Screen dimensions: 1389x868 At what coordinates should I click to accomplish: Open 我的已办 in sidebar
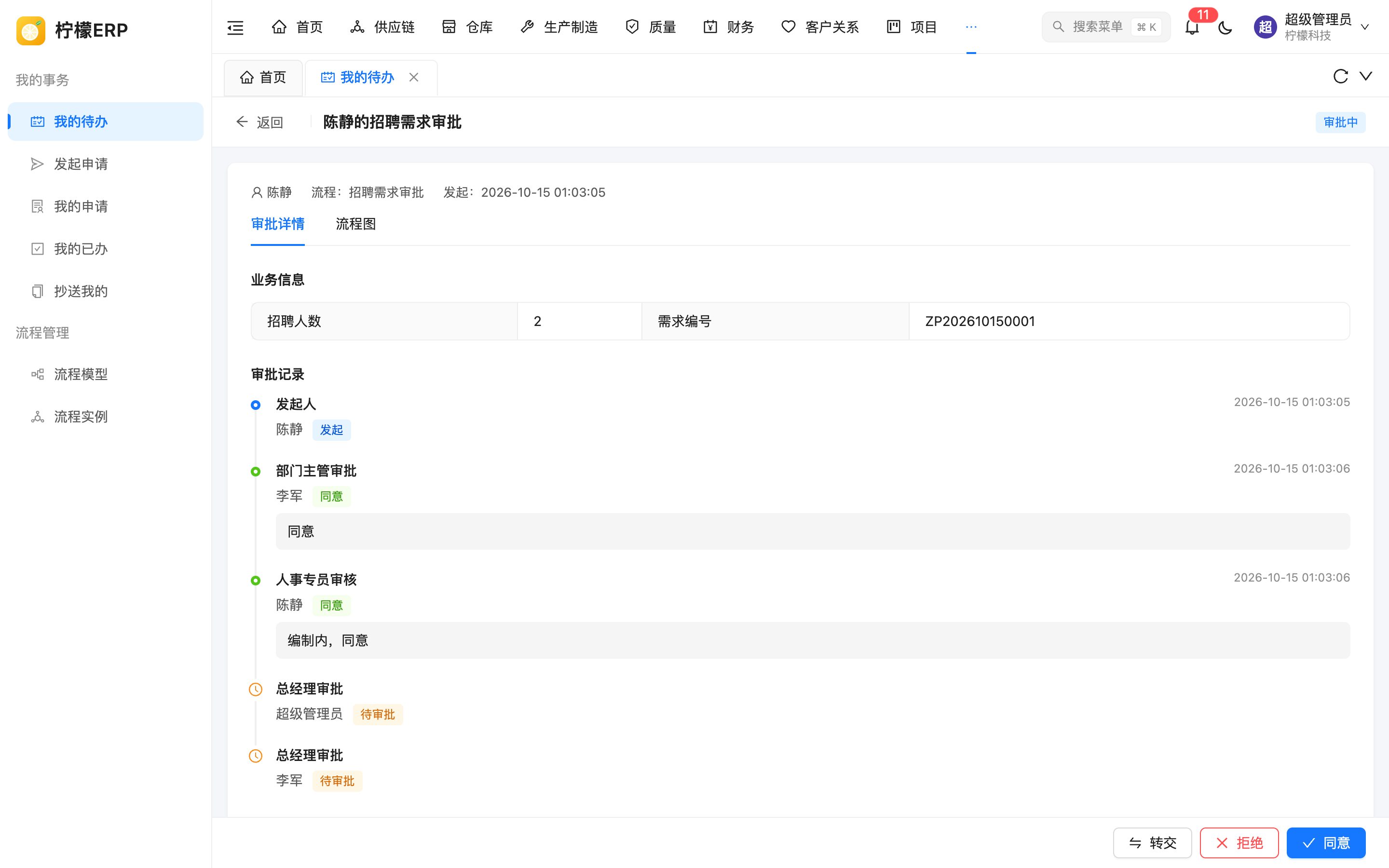(106, 249)
